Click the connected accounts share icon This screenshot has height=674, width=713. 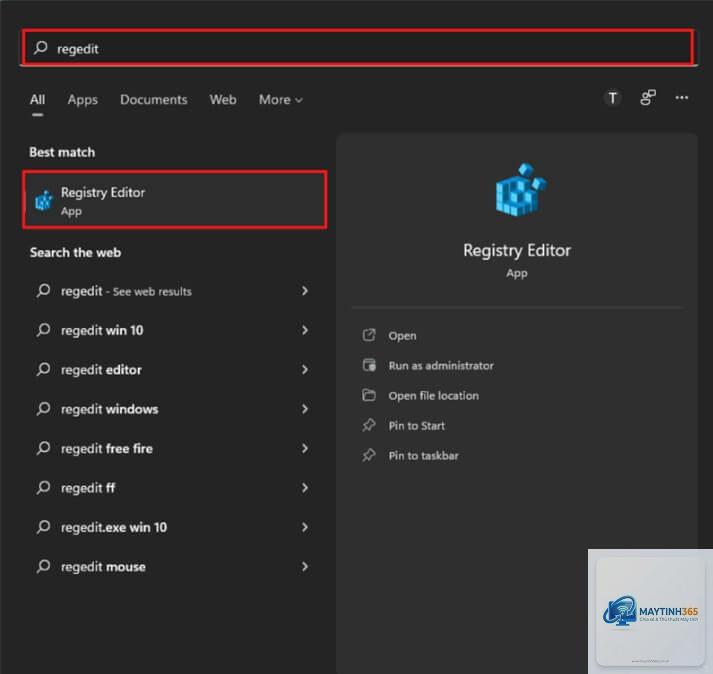click(648, 97)
